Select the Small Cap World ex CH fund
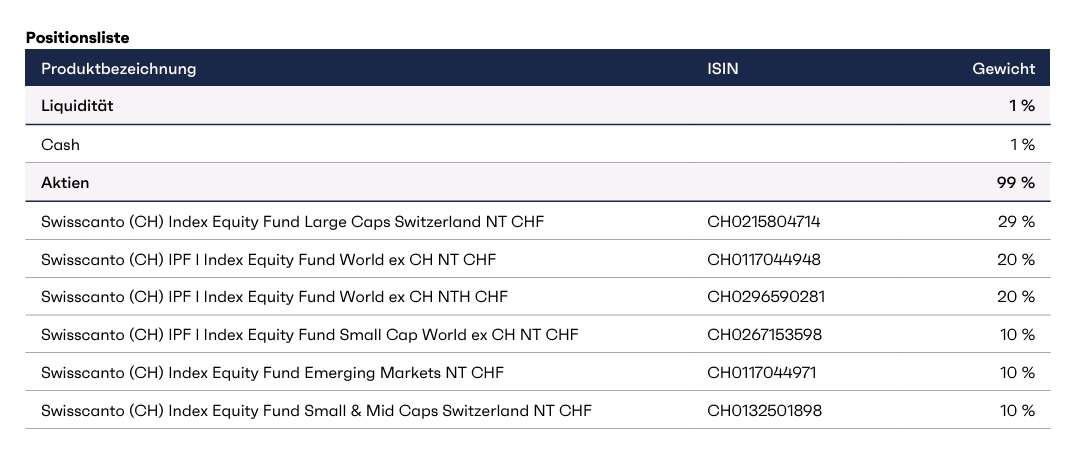The width and height of the screenshot is (1079, 466). point(309,334)
